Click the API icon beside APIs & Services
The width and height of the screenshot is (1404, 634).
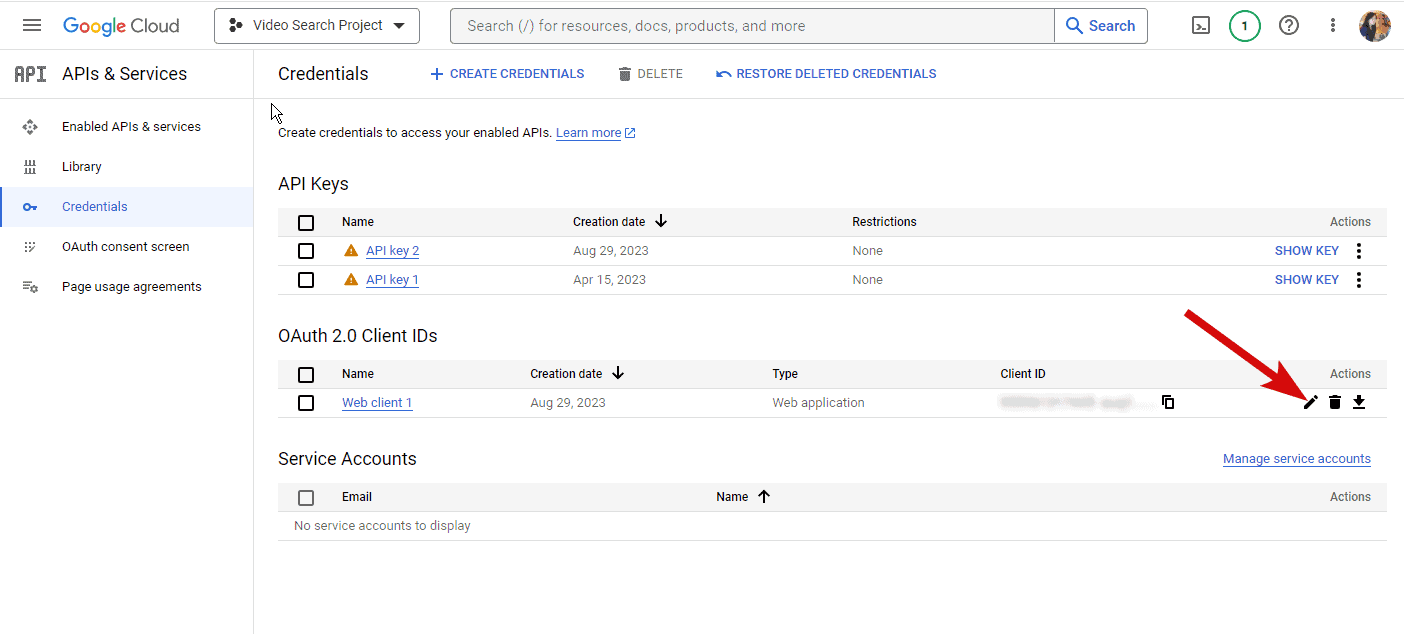click(x=30, y=74)
